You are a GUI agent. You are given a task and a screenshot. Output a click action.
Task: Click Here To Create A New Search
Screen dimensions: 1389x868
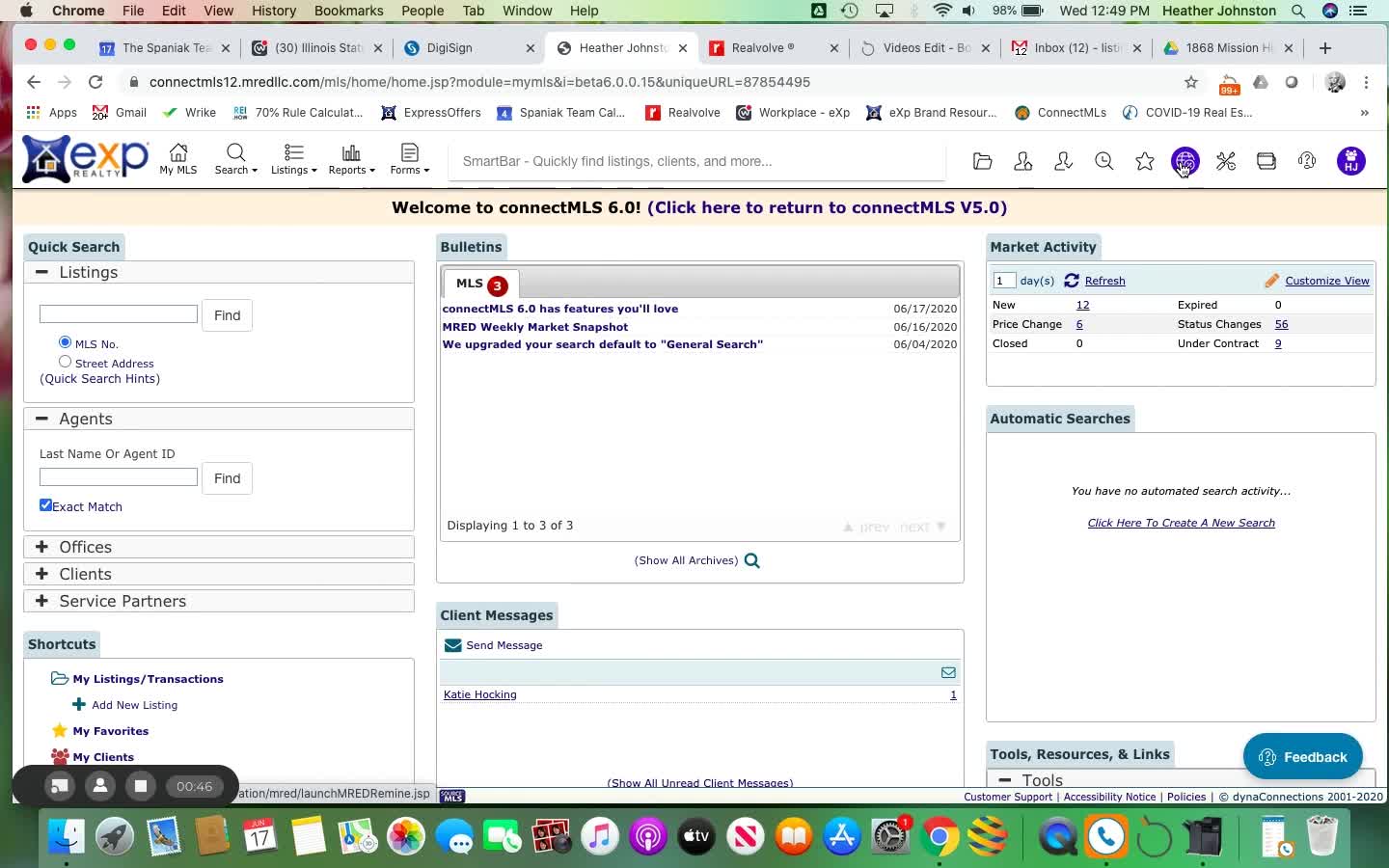[x=1181, y=523]
